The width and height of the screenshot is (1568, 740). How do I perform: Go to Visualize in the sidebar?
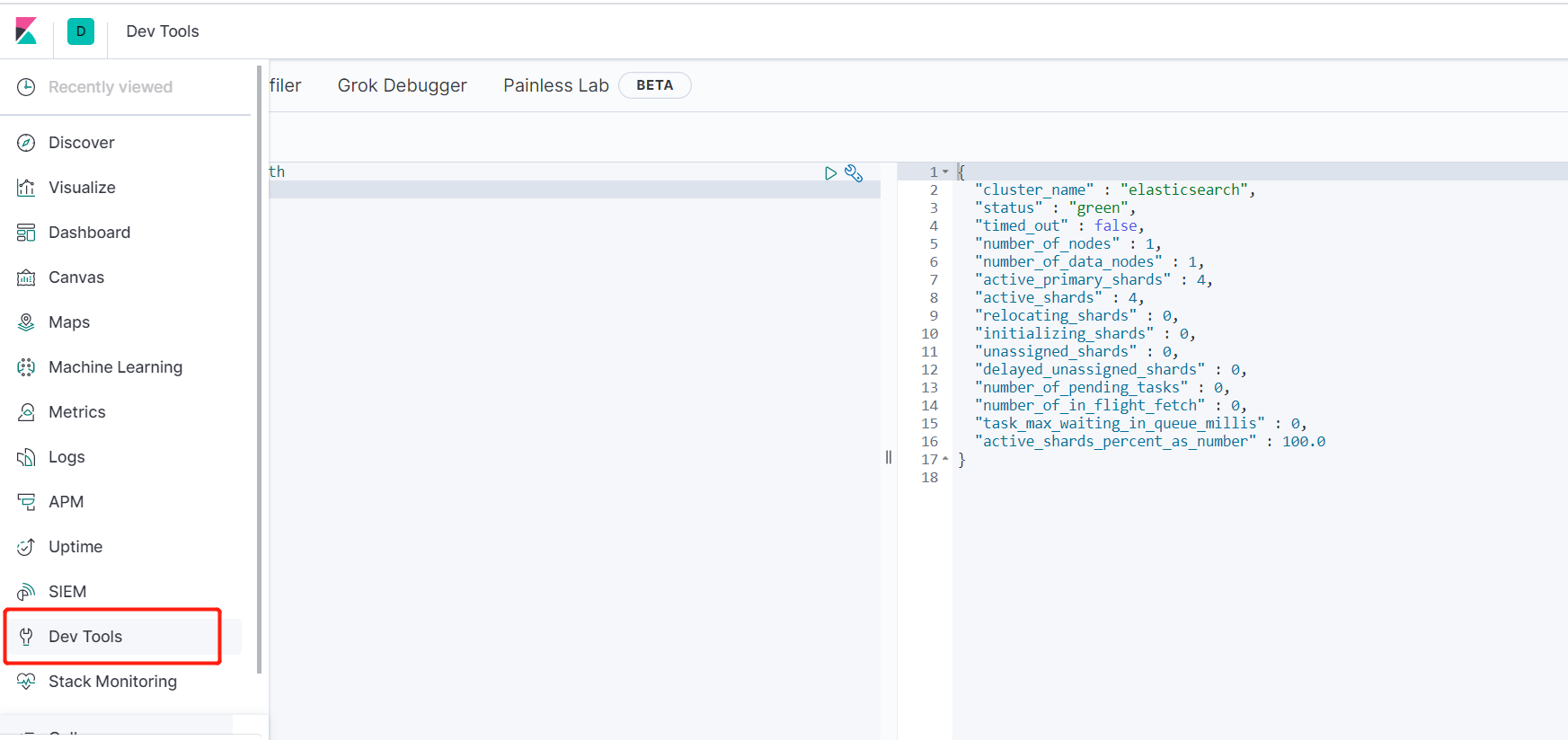coord(82,188)
